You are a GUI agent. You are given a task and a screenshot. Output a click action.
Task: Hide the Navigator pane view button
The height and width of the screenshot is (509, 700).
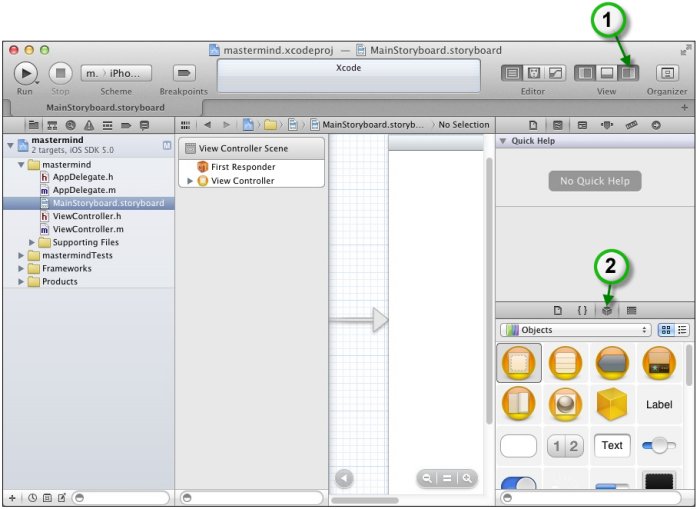tap(585, 73)
